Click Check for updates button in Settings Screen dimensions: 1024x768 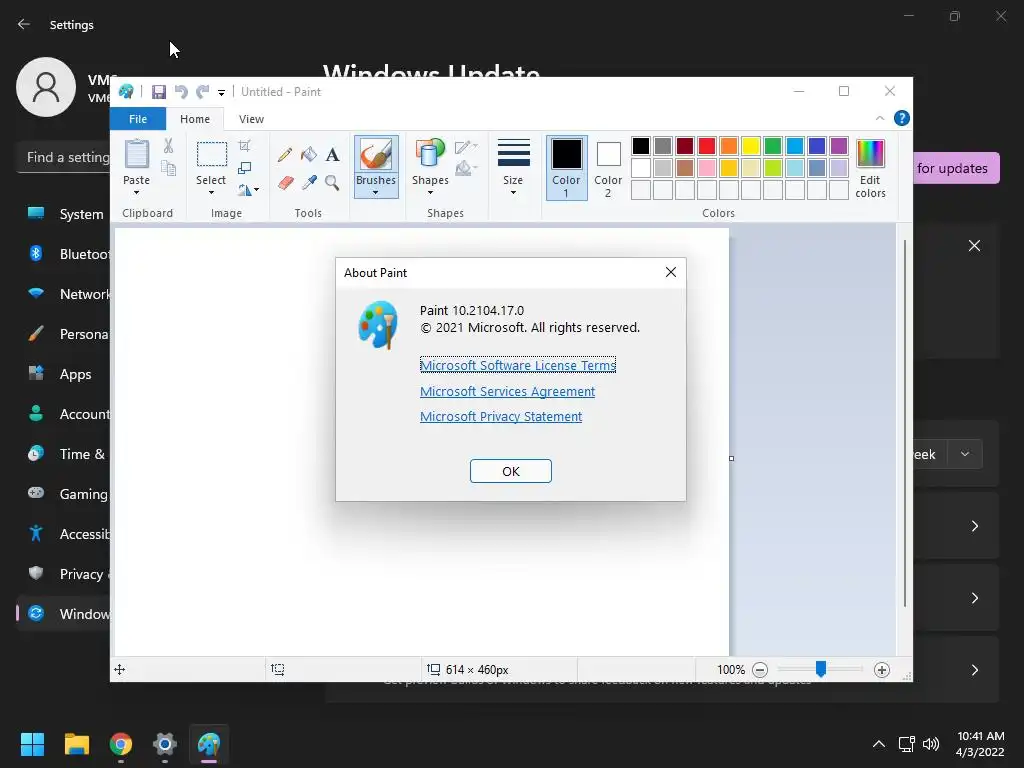click(x=956, y=168)
